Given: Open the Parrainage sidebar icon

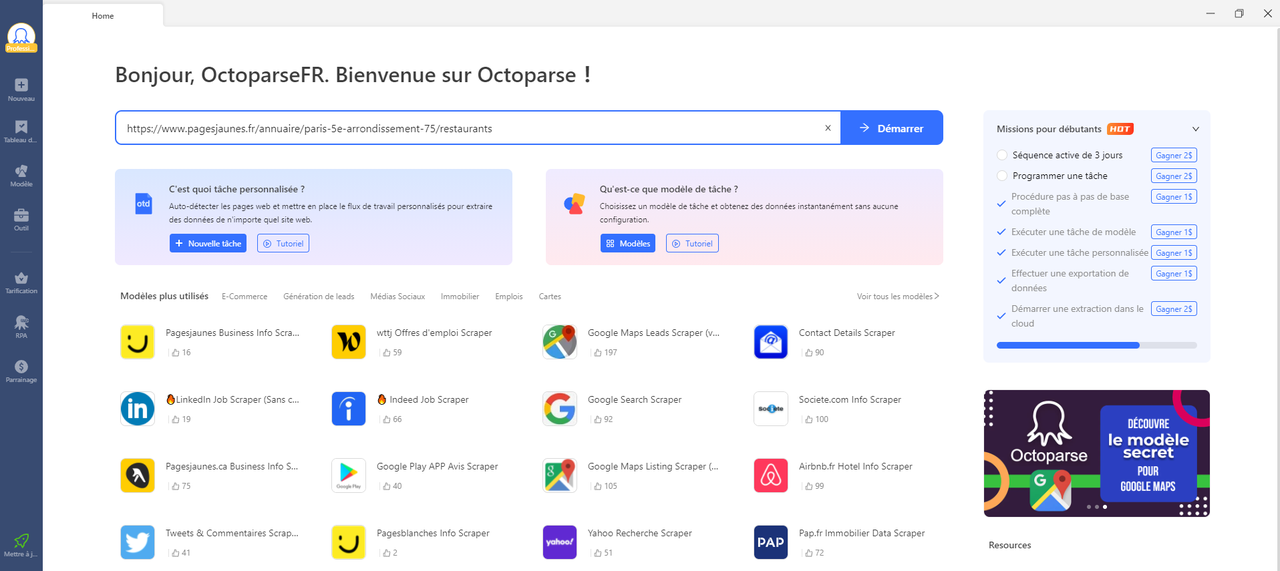Looking at the screenshot, I should pos(21,366).
